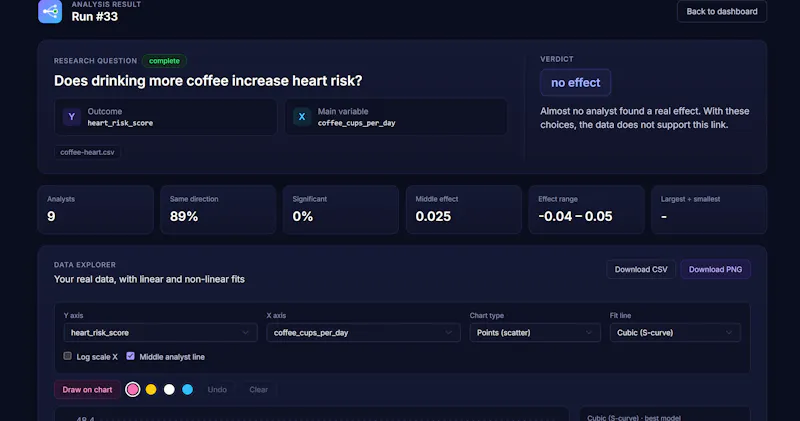Click the no effect verdict badge
The height and width of the screenshot is (421, 800).
[576, 83]
